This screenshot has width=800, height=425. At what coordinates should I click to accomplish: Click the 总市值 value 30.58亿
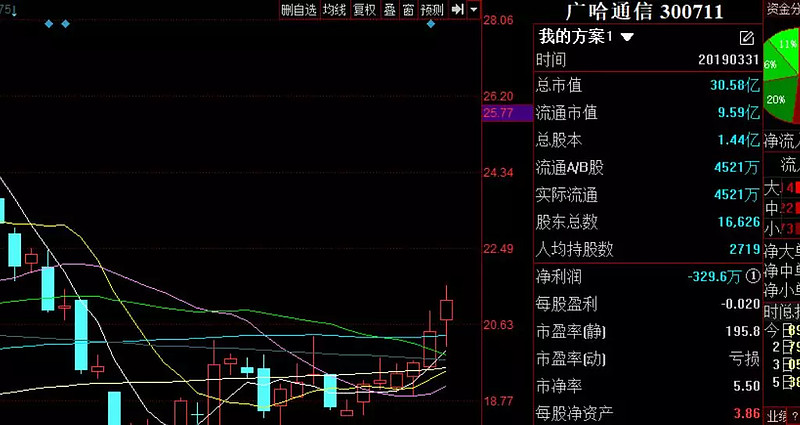pos(735,85)
